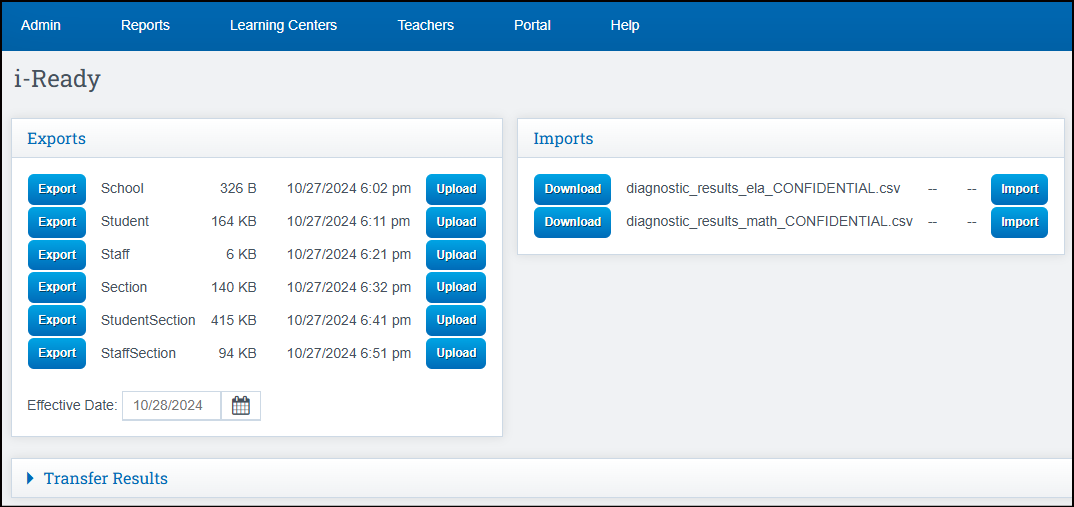Screen dimensions: 1074x507
Task: Click the 6 KB file size
Action: [x=241, y=254]
